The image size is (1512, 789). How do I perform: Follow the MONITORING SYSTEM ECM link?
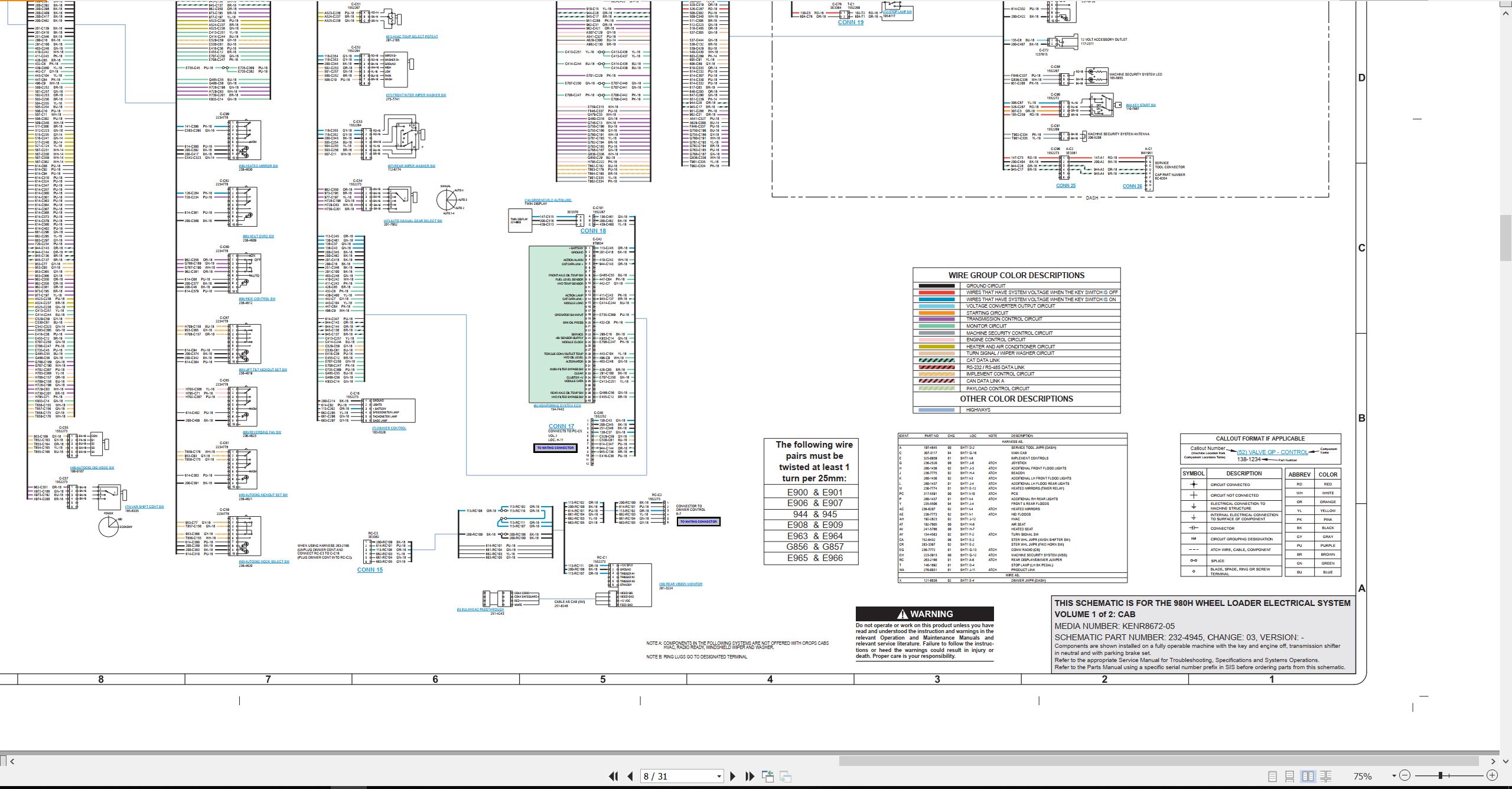[x=558, y=406]
